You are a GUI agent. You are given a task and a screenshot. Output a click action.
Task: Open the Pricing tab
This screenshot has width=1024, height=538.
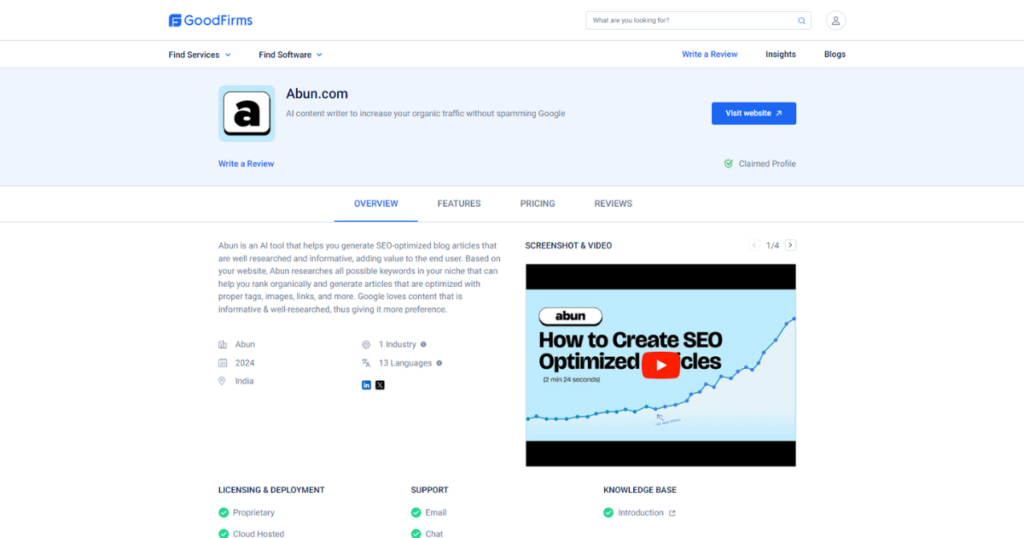[537, 204]
